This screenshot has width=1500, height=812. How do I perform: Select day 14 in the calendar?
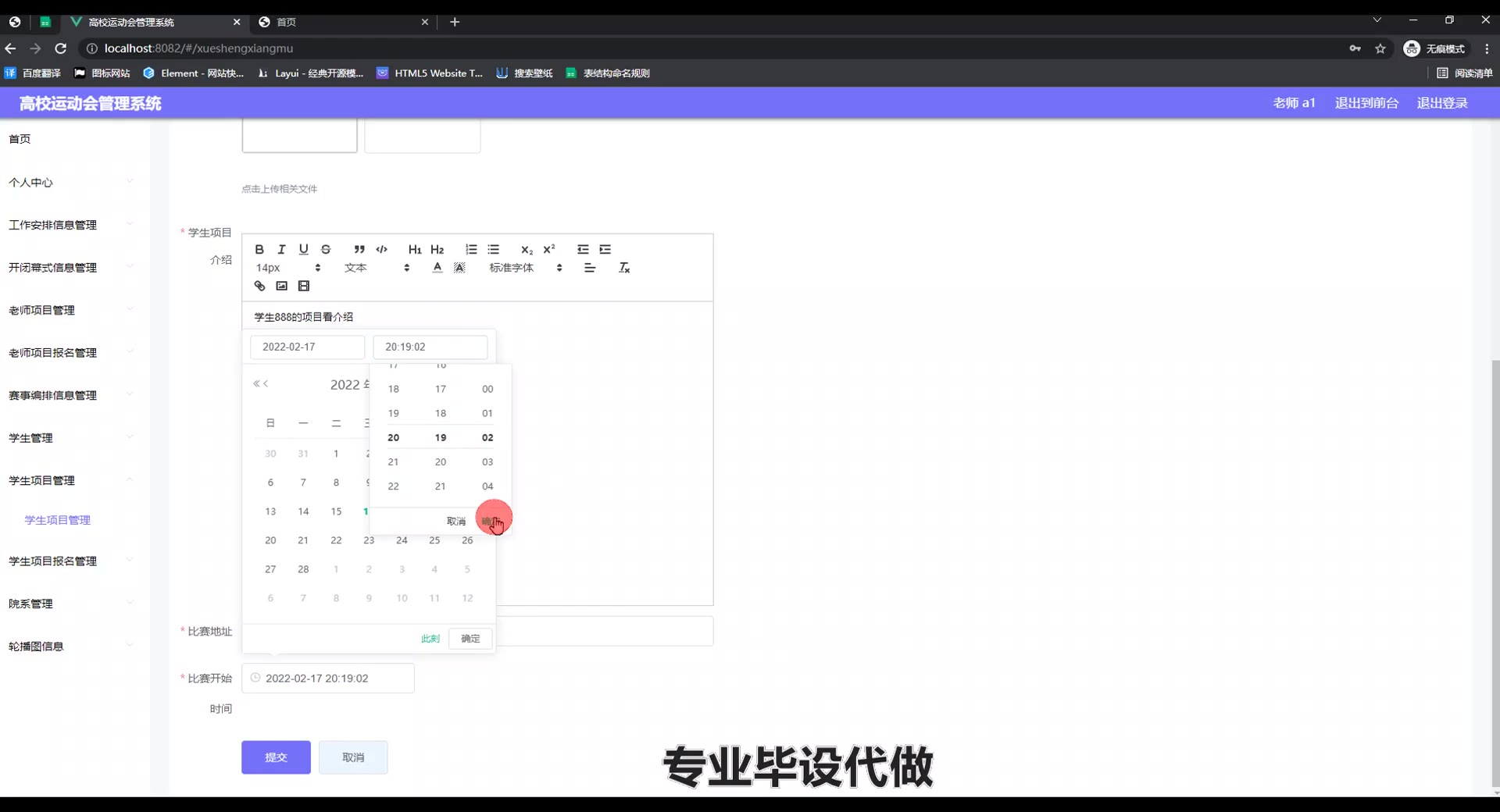pyautogui.click(x=303, y=511)
